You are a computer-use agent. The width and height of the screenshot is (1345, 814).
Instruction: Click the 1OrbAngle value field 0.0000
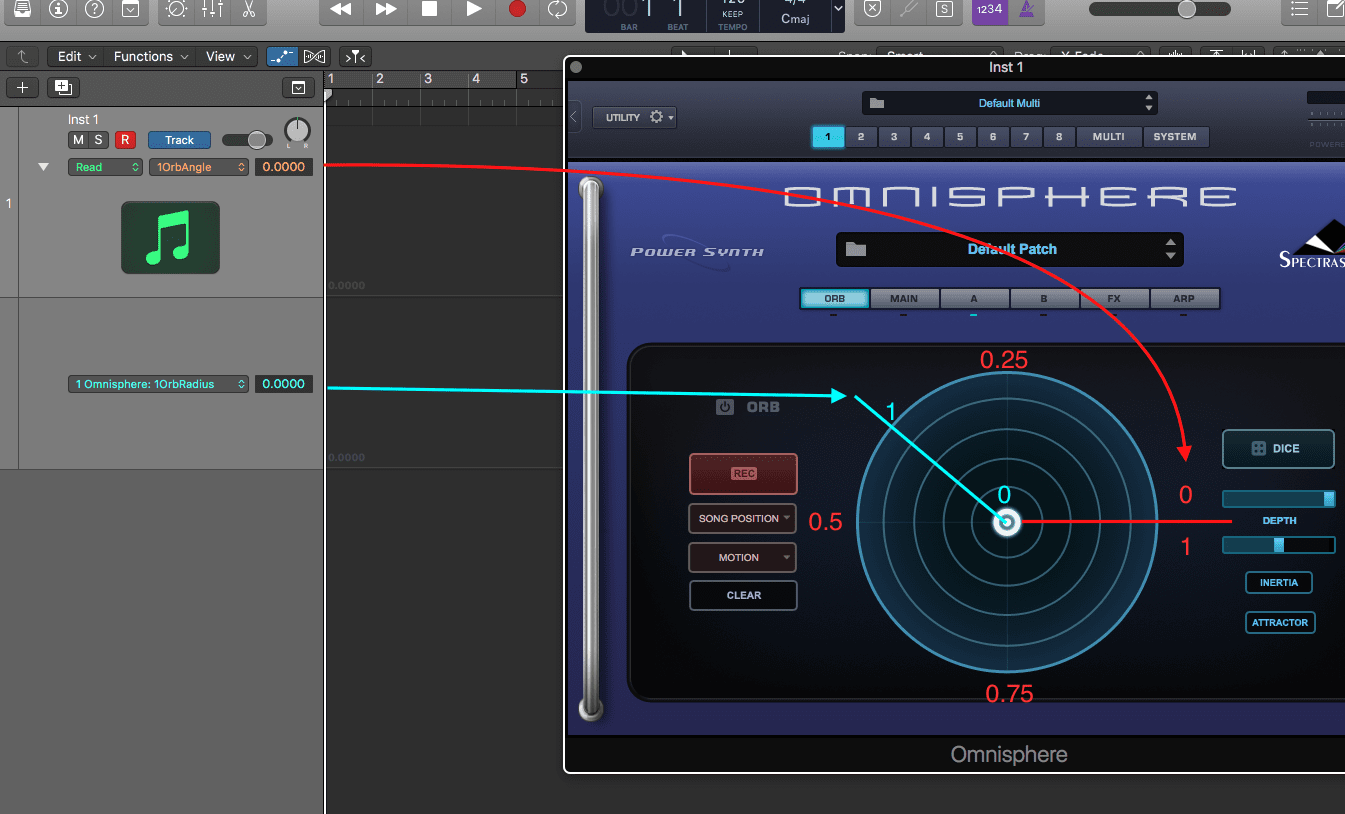[284, 167]
